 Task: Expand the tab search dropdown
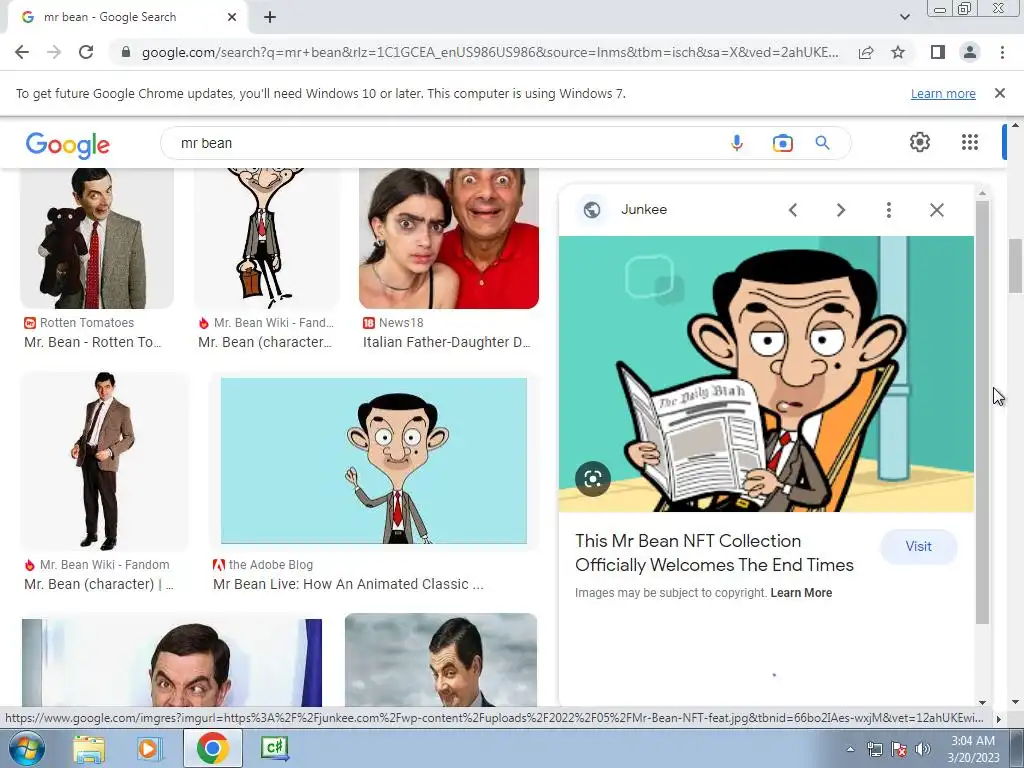click(904, 17)
